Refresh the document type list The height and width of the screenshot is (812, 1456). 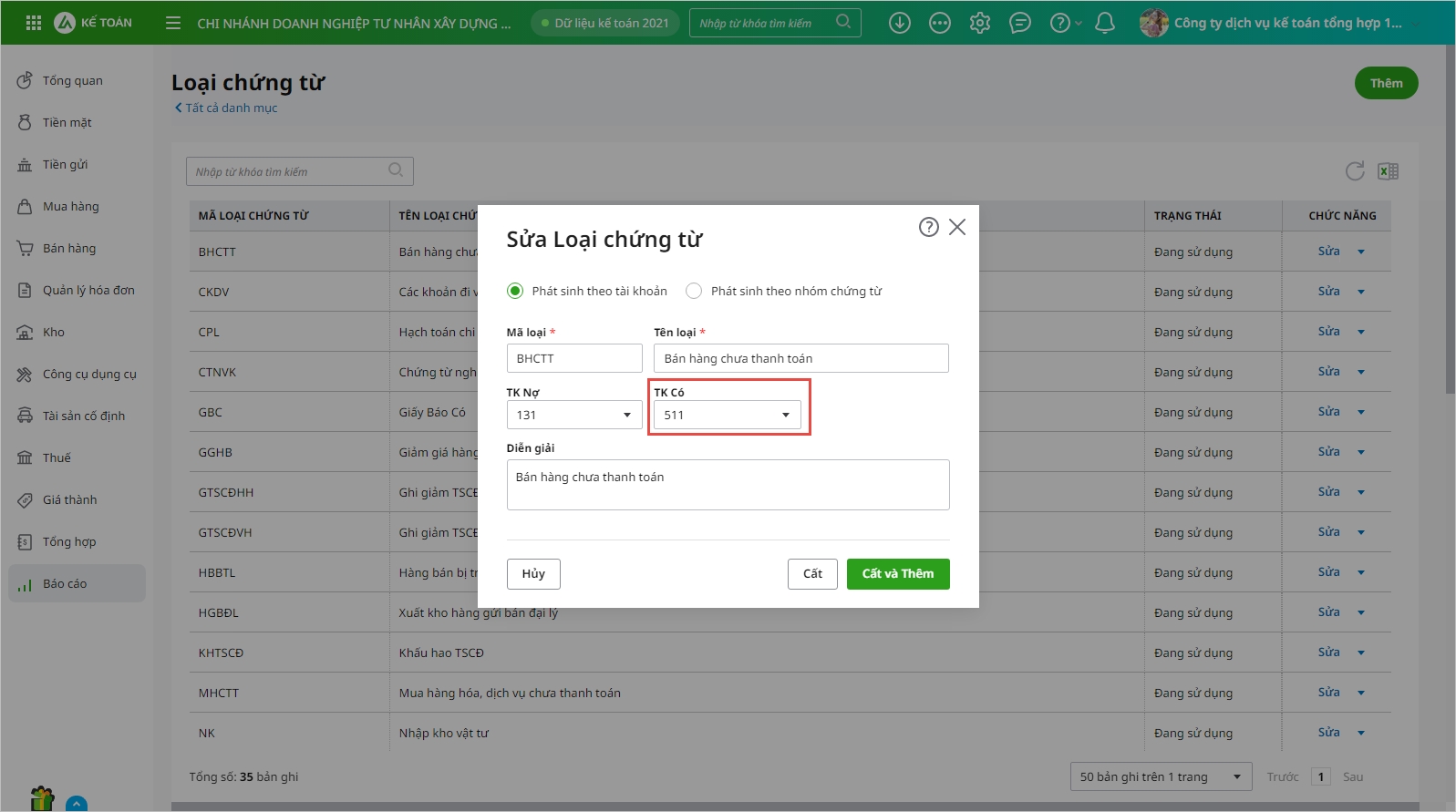pos(1354,171)
